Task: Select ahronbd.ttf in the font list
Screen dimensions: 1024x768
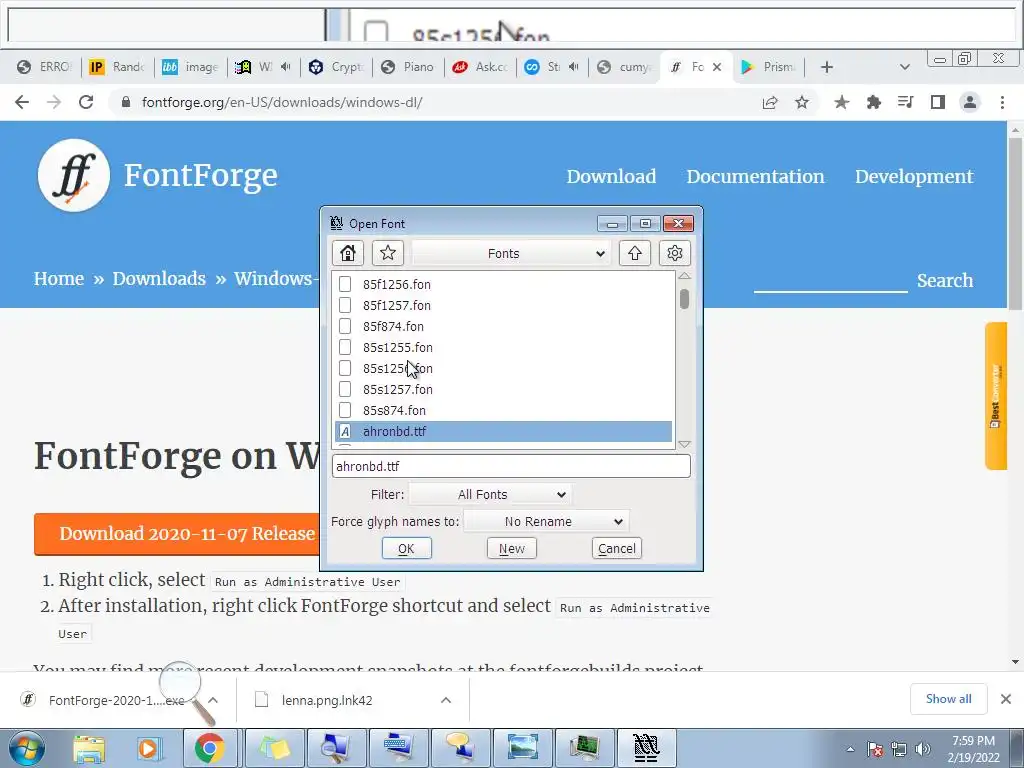Action: click(x=504, y=431)
